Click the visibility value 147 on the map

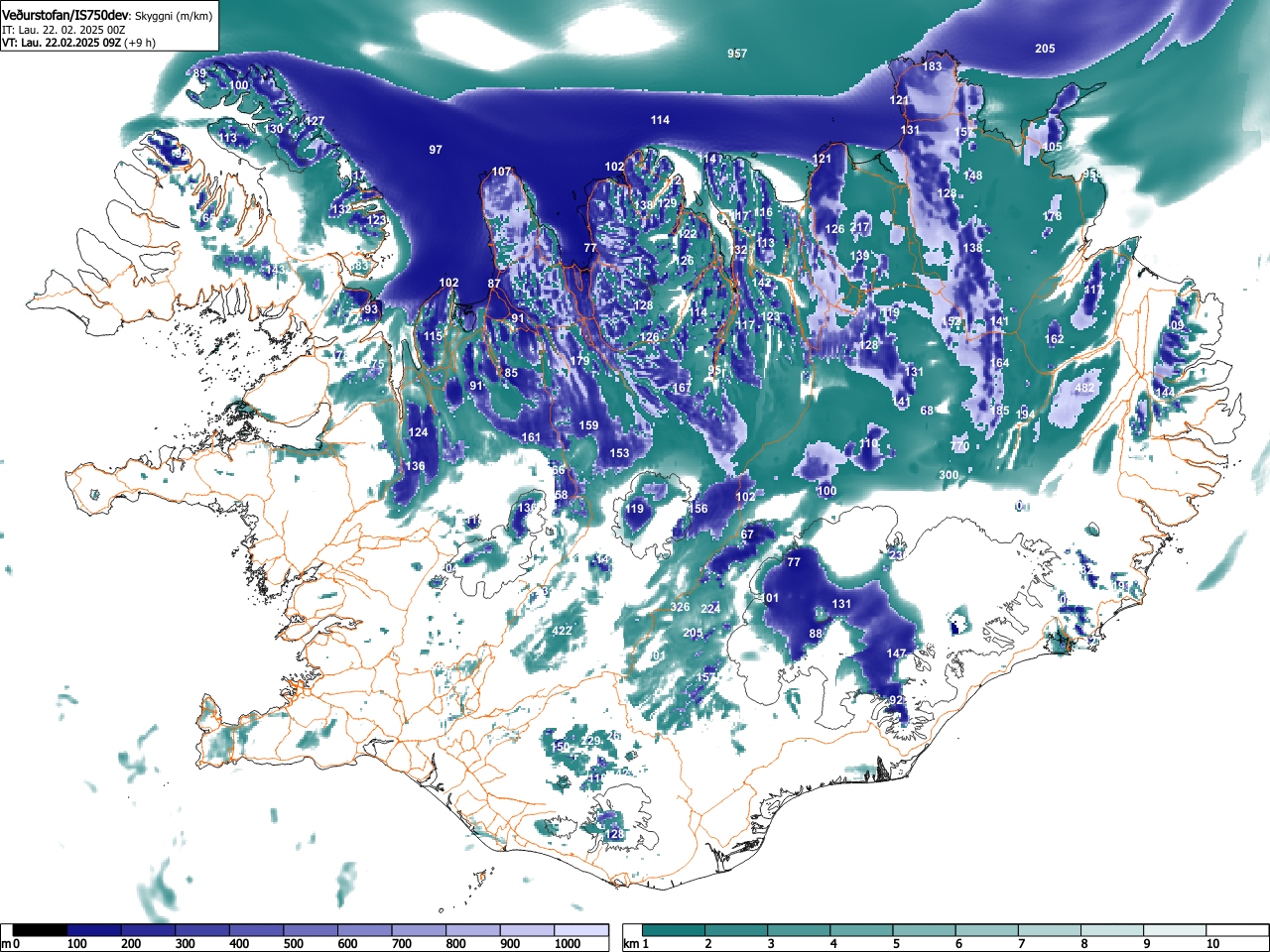tap(896, 654)
